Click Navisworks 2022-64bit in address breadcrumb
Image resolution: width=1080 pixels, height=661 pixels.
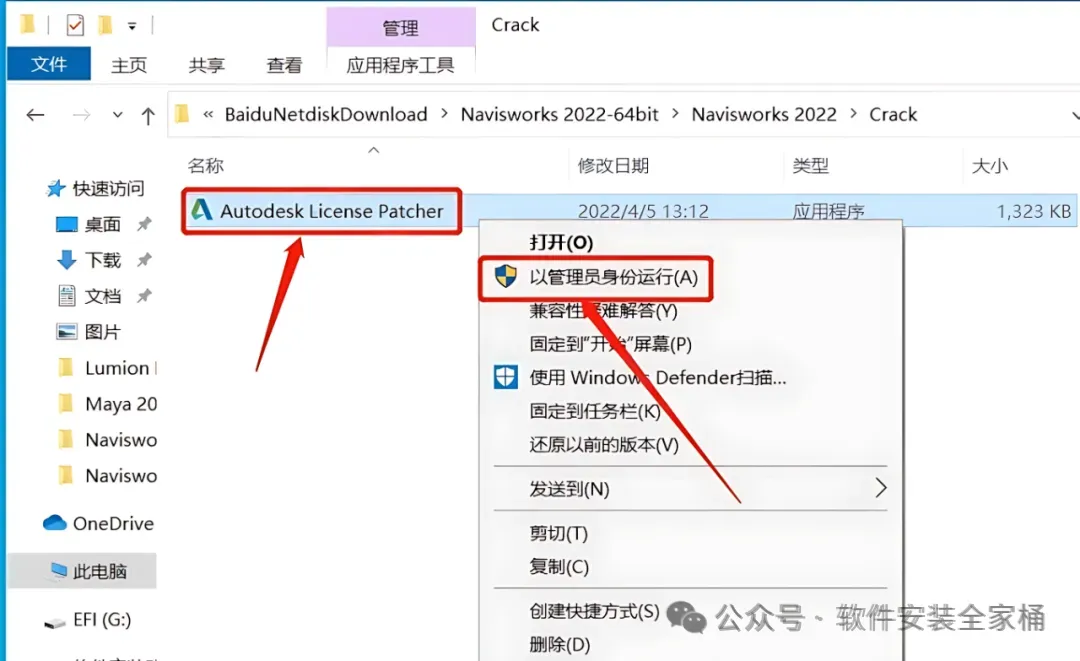pos(559,114)
